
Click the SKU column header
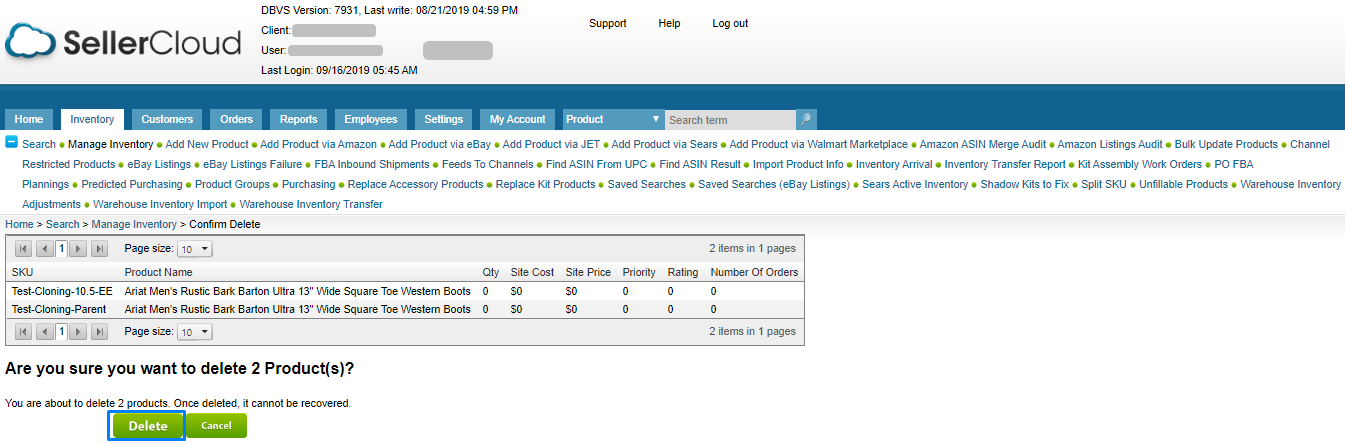[22, 272]
